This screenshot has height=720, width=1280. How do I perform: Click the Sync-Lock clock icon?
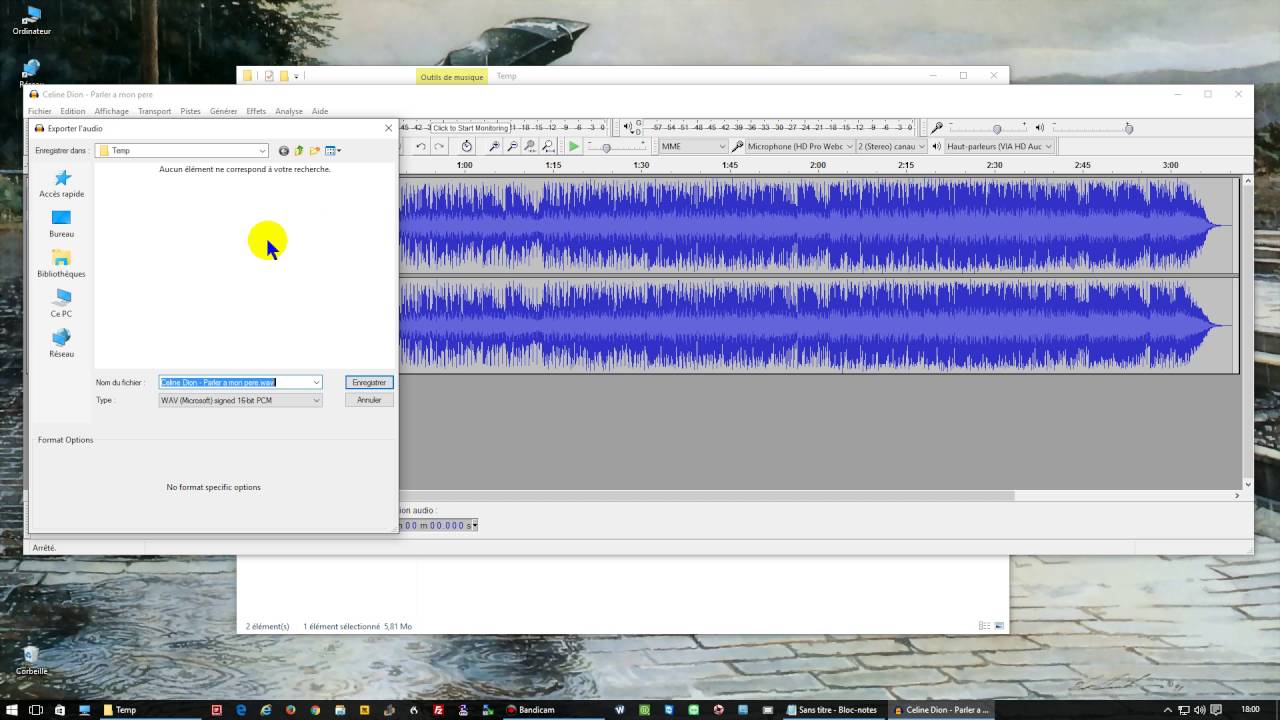coord(467,146)
